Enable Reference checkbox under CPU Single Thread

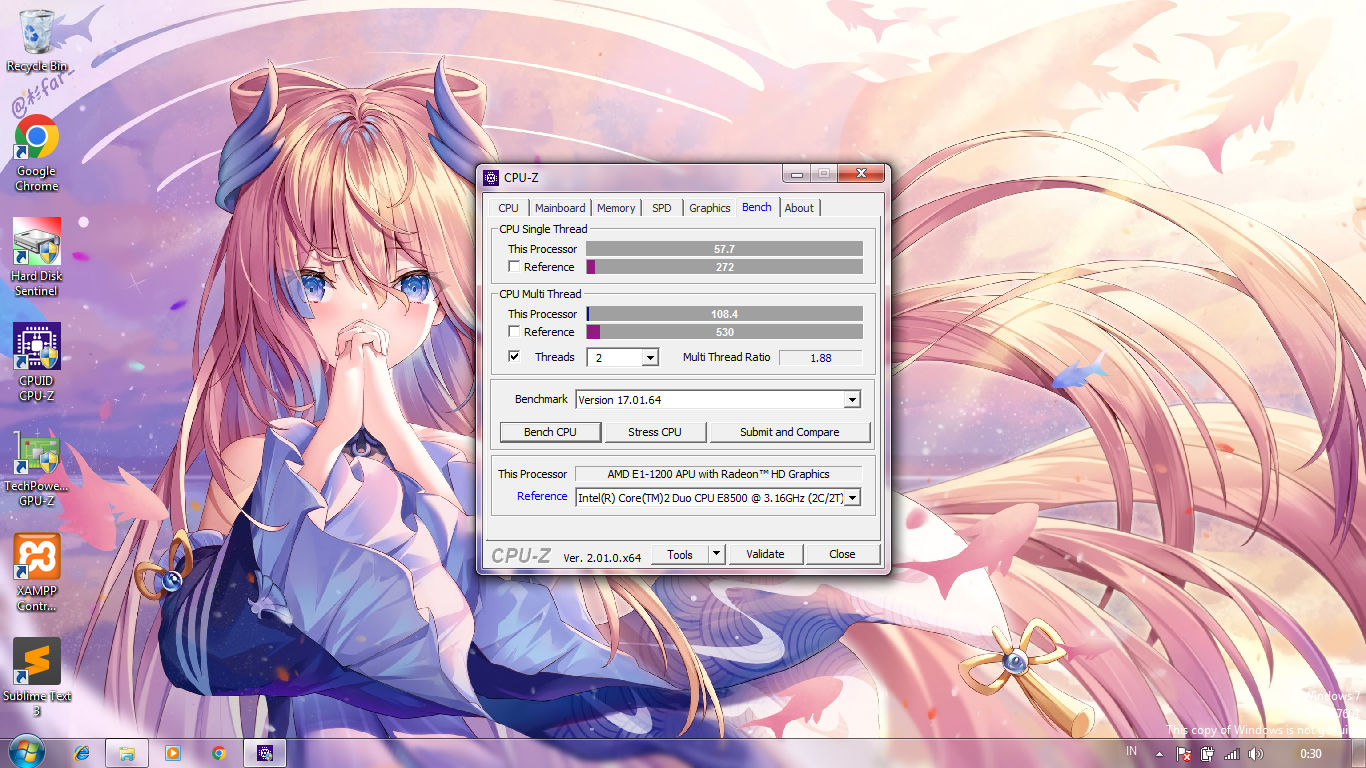[514, 267]
